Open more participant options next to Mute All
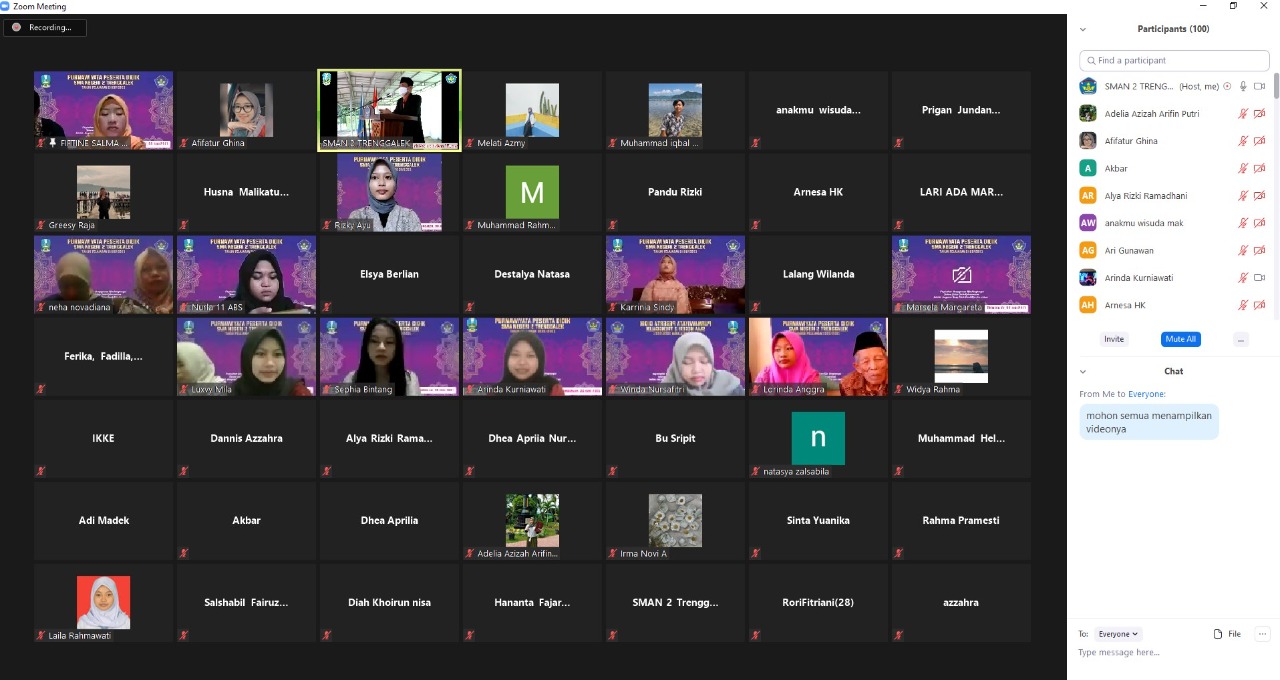 tap(1241, 340)
